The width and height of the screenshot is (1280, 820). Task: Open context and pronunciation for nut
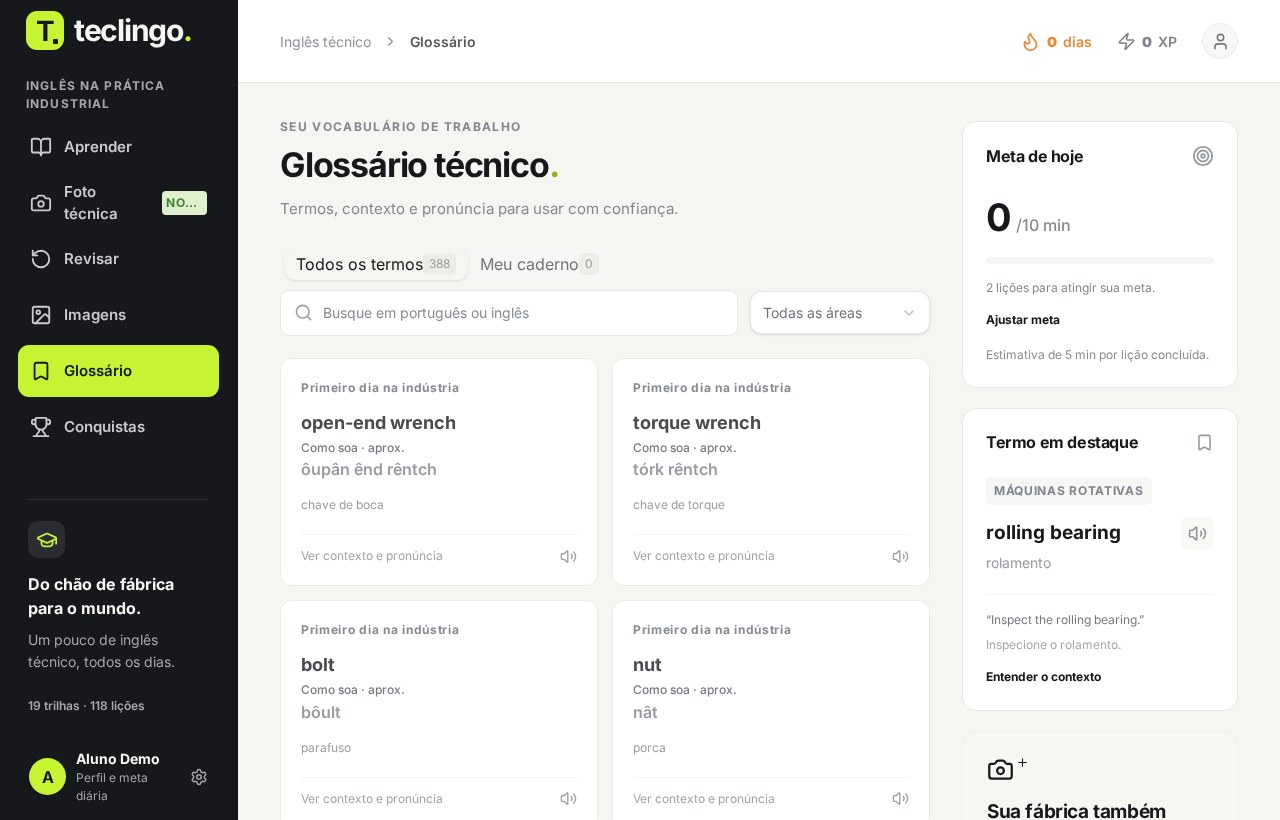click(704, 799)
